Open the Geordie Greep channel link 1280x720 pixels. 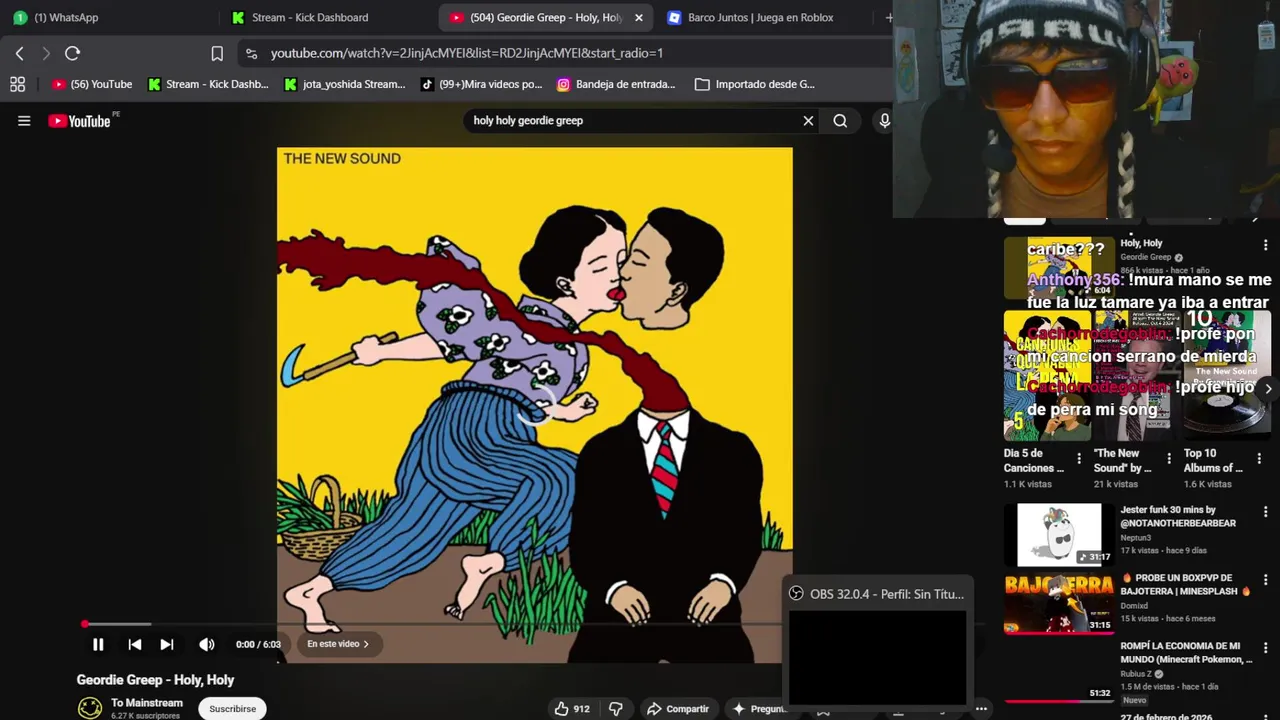1145,257
